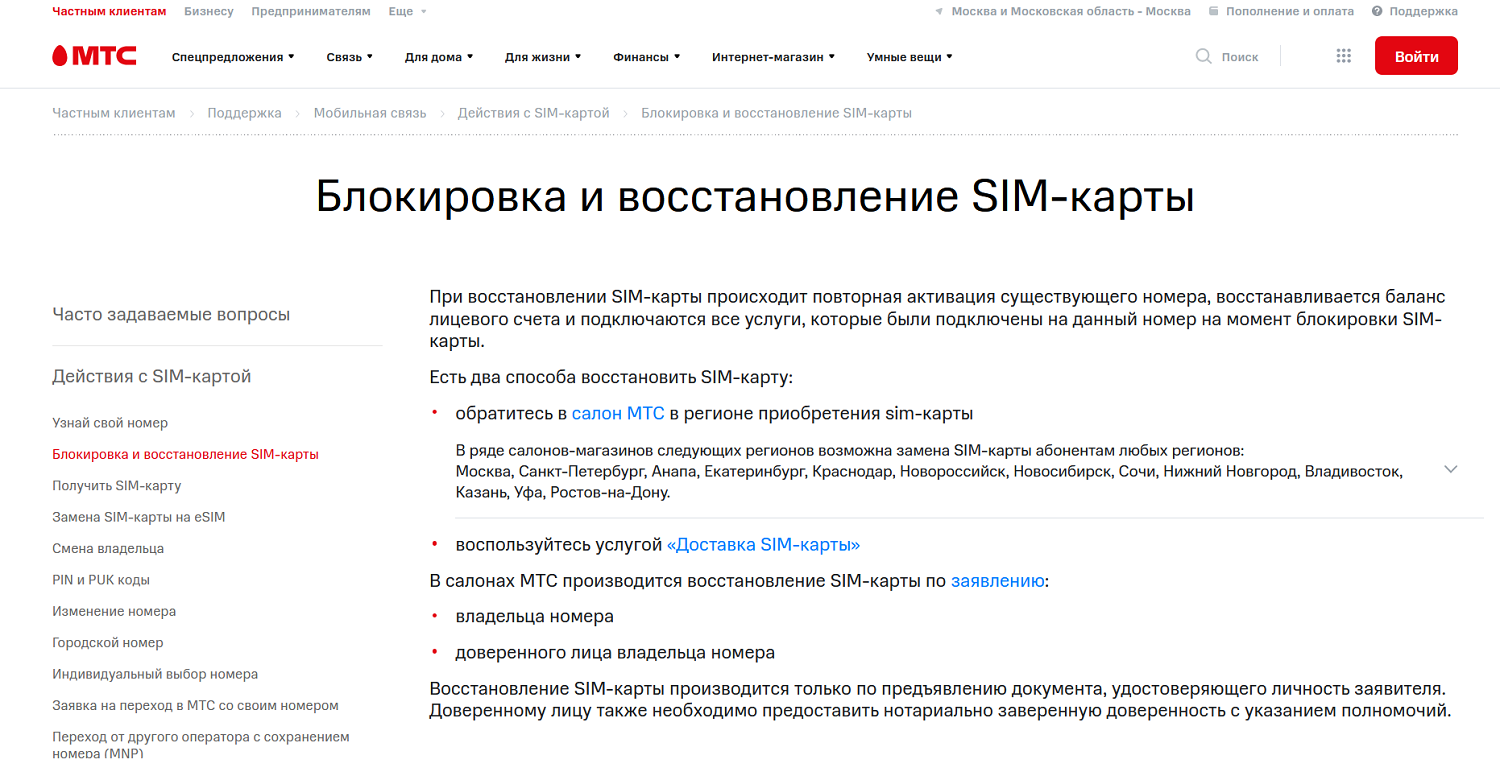This screenshot has height=776, width=1500.
Task: Click the location arrow icon near Москва
Action: coord(939,12)
